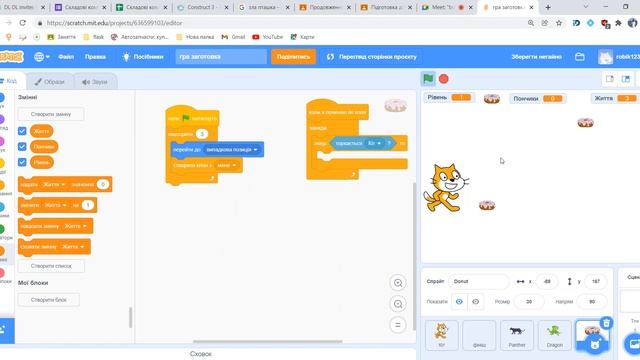Open variable dropdown in надати block

click(x=55, y=184)
